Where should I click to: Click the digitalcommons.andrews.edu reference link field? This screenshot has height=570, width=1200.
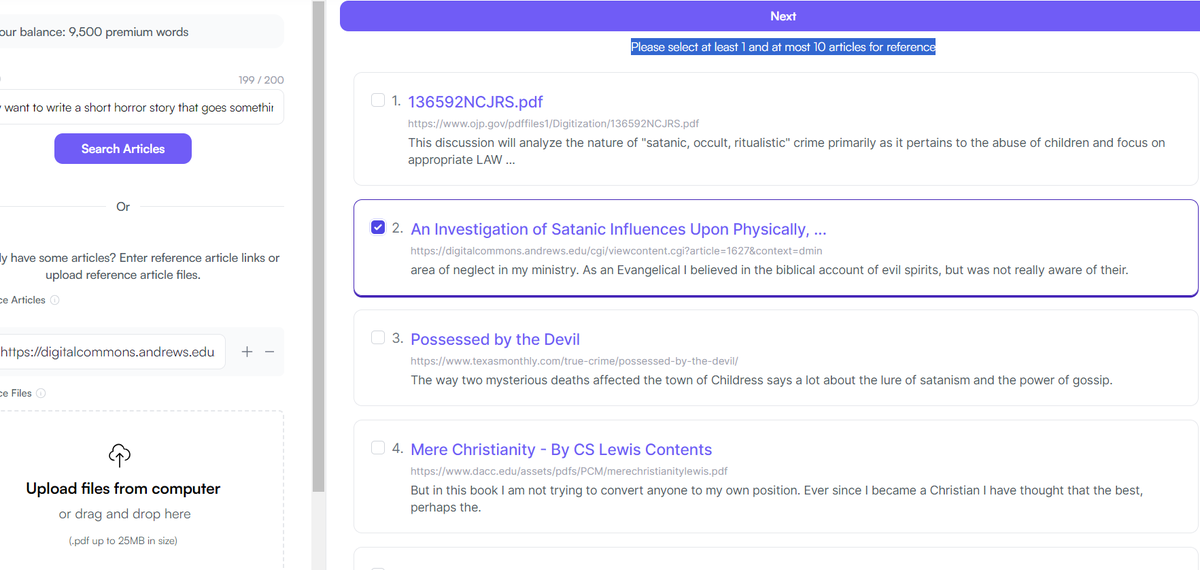click(x=112, y=351)
